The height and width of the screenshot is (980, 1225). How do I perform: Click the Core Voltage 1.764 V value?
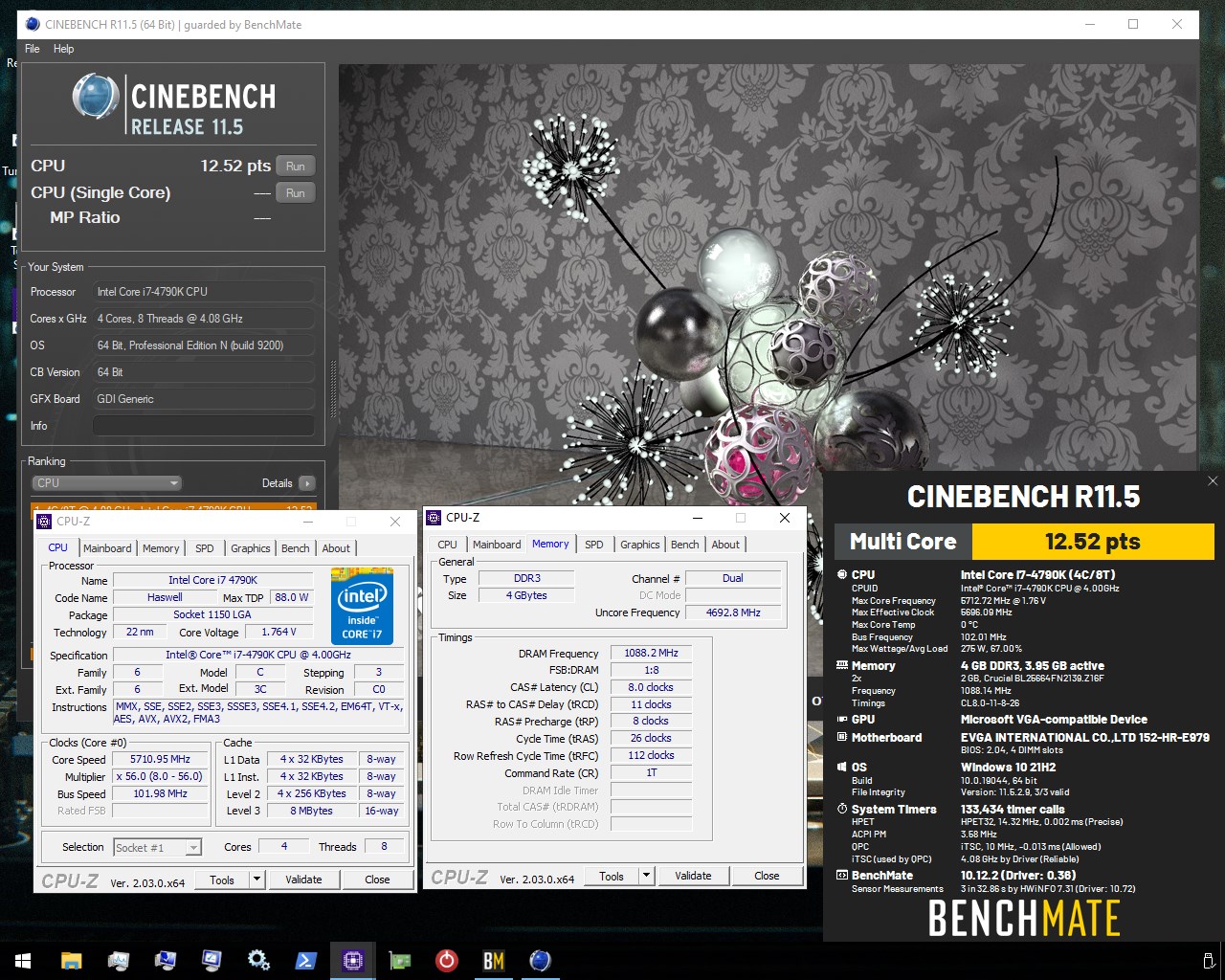click(x=278, y=632)
